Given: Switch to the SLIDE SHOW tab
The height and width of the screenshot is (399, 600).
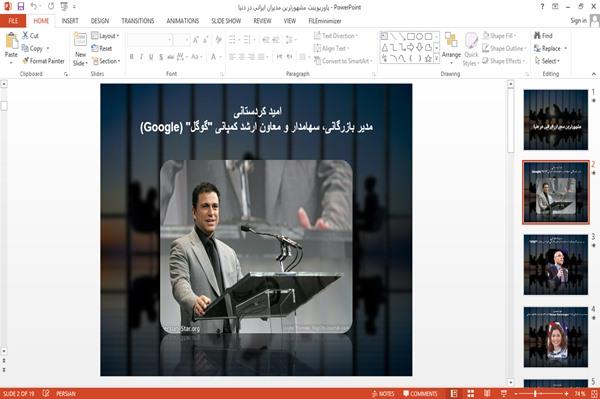Looking at the screenshot, I should pyautogui.click(x=226, y=21).
